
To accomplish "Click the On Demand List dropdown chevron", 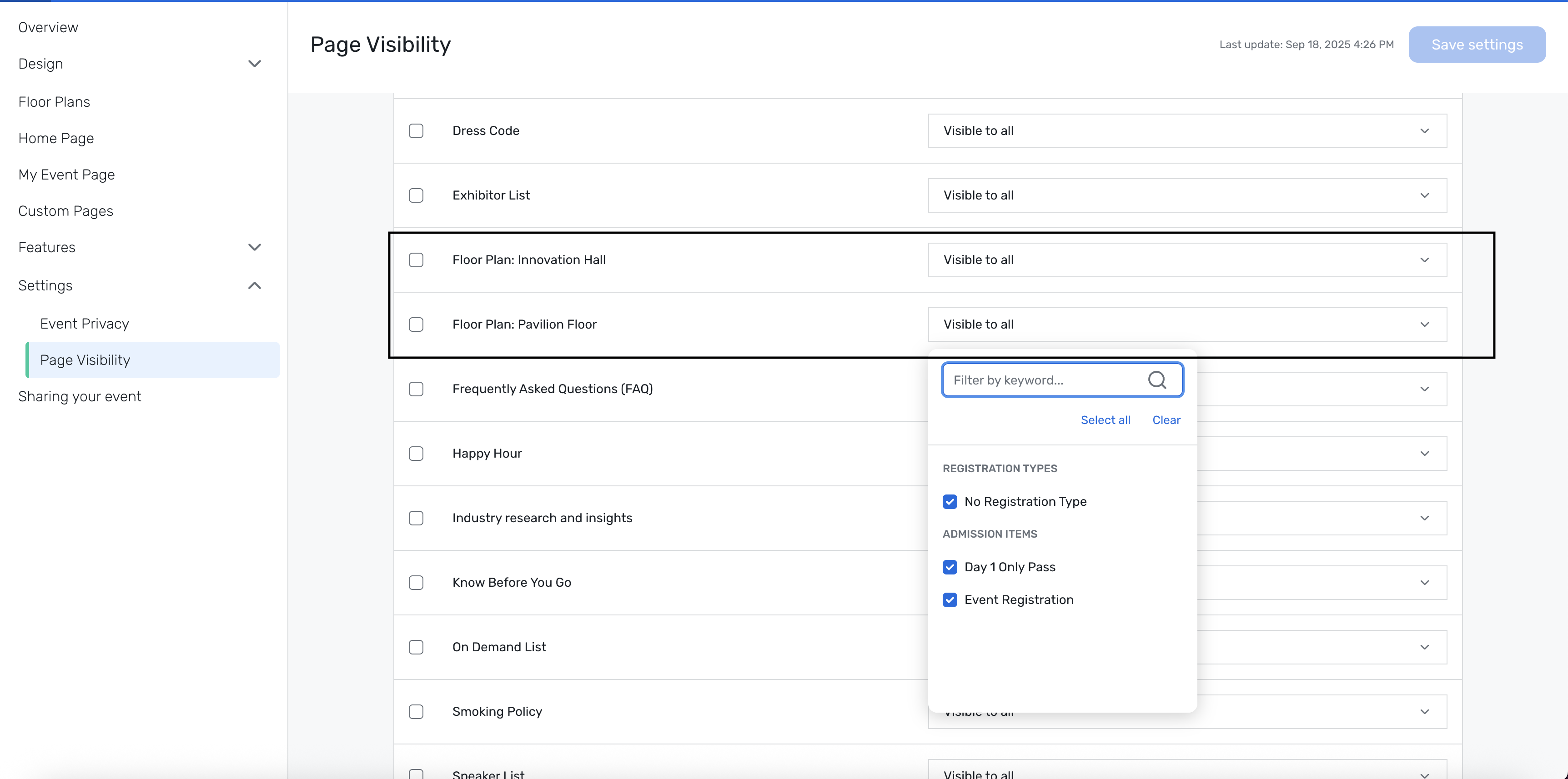I will 1424,647.
